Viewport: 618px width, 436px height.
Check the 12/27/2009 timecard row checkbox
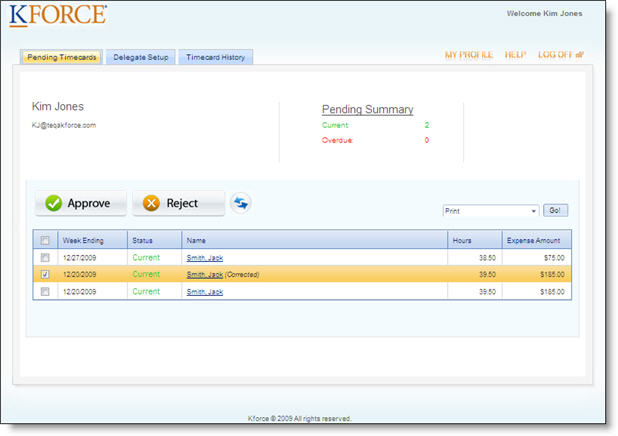pos(45,258)
